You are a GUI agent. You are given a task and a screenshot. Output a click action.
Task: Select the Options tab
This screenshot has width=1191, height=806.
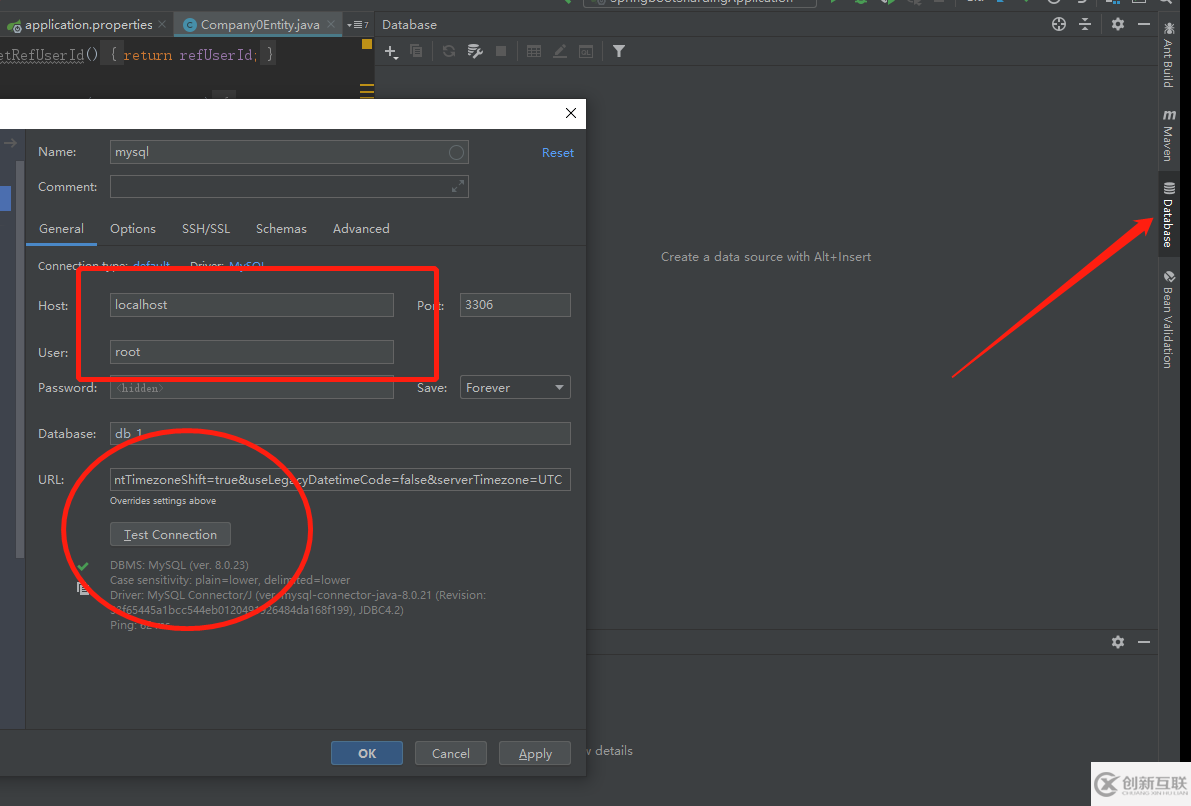(x=133, y=229)
